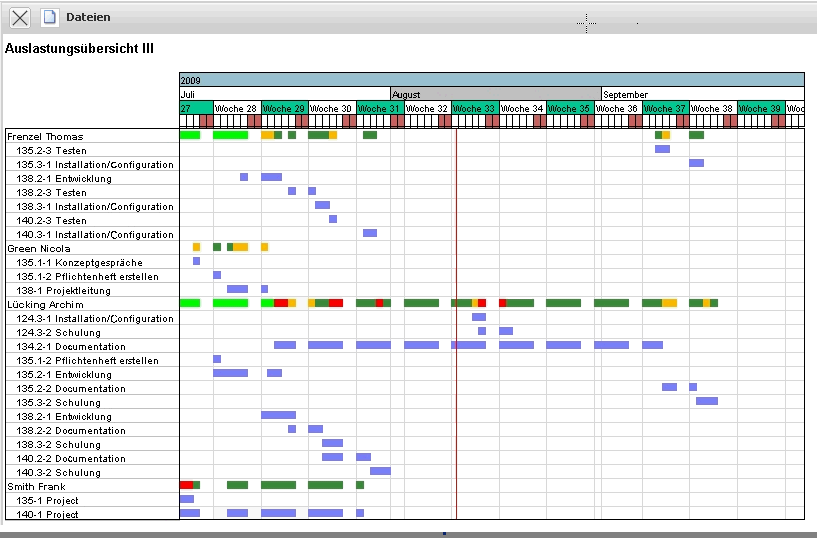Select task 138.3-1 Installation/Configuration
The height and width of the screenshot is (538, 817).
[92, 207]
